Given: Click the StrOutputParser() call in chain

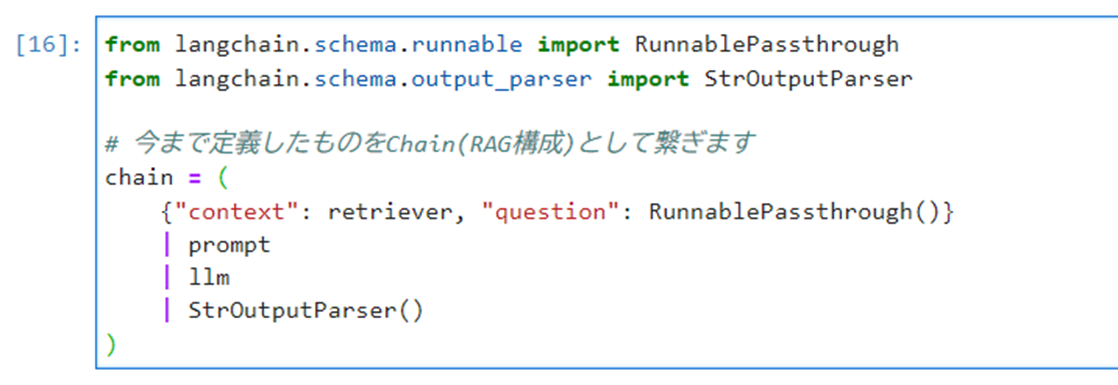Looking at the screenshot, I should pyautogui.click(x=306, y=312).
